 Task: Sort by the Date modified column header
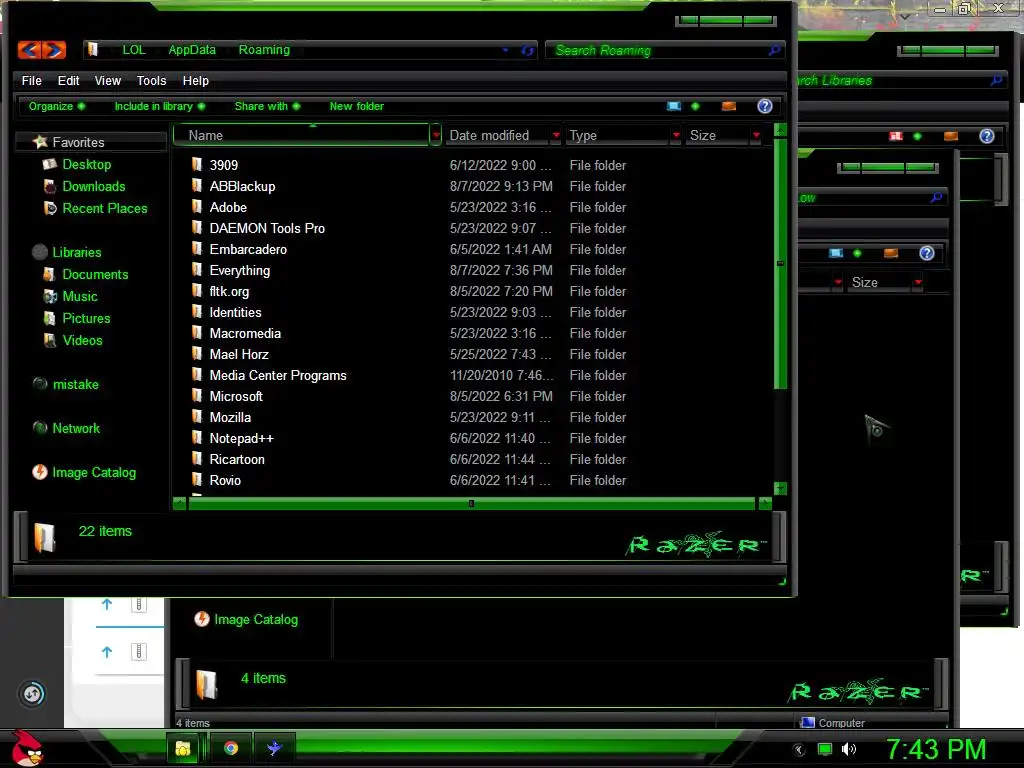(x=498, y=135)
